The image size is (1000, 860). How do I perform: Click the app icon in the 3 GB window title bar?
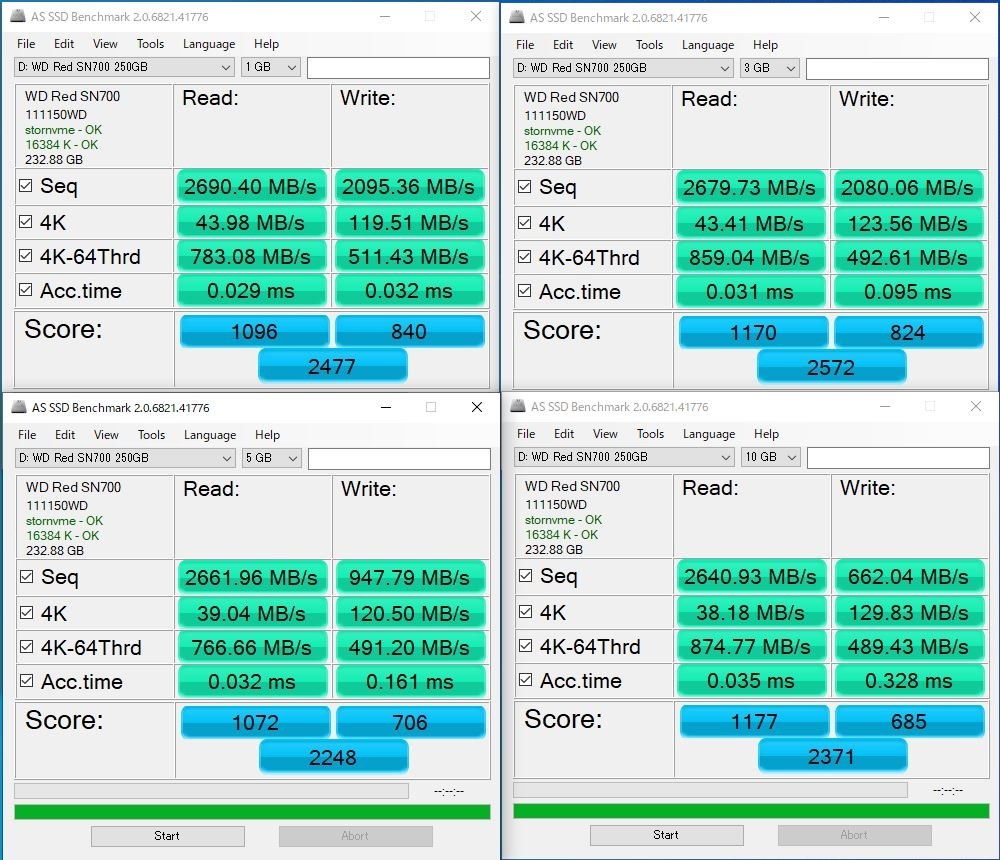(517, 17)
